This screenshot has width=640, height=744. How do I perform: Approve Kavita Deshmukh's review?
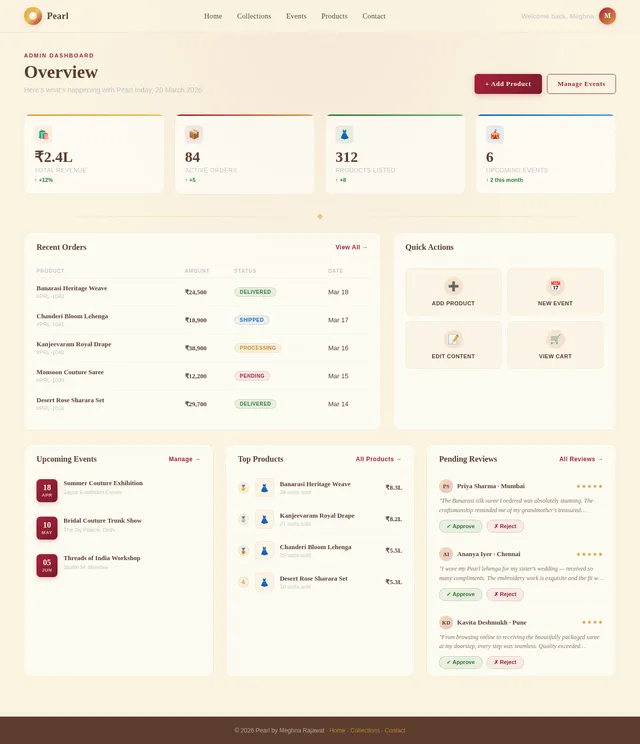tap(460, 662)
